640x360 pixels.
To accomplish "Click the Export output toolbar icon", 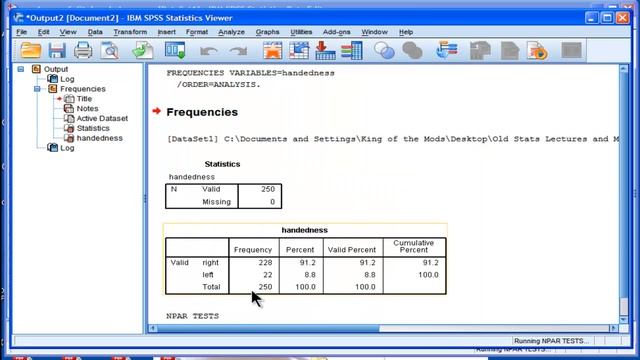I will pos(143,51).
